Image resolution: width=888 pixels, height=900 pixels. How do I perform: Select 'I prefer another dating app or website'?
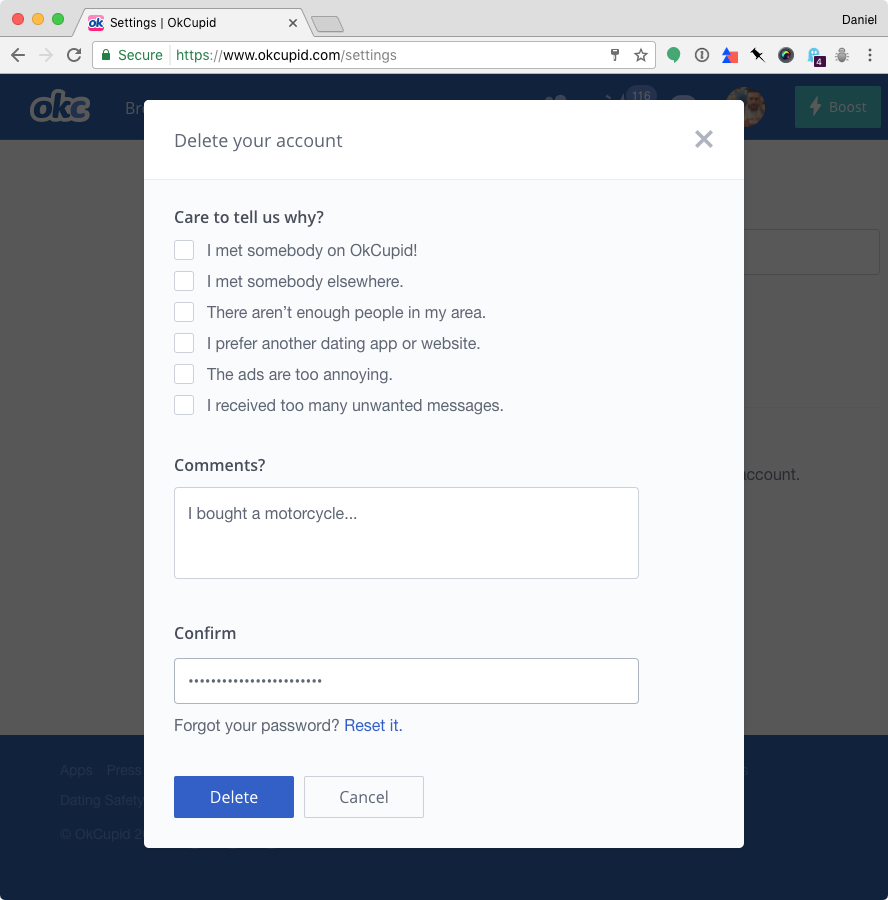point(184,343)
